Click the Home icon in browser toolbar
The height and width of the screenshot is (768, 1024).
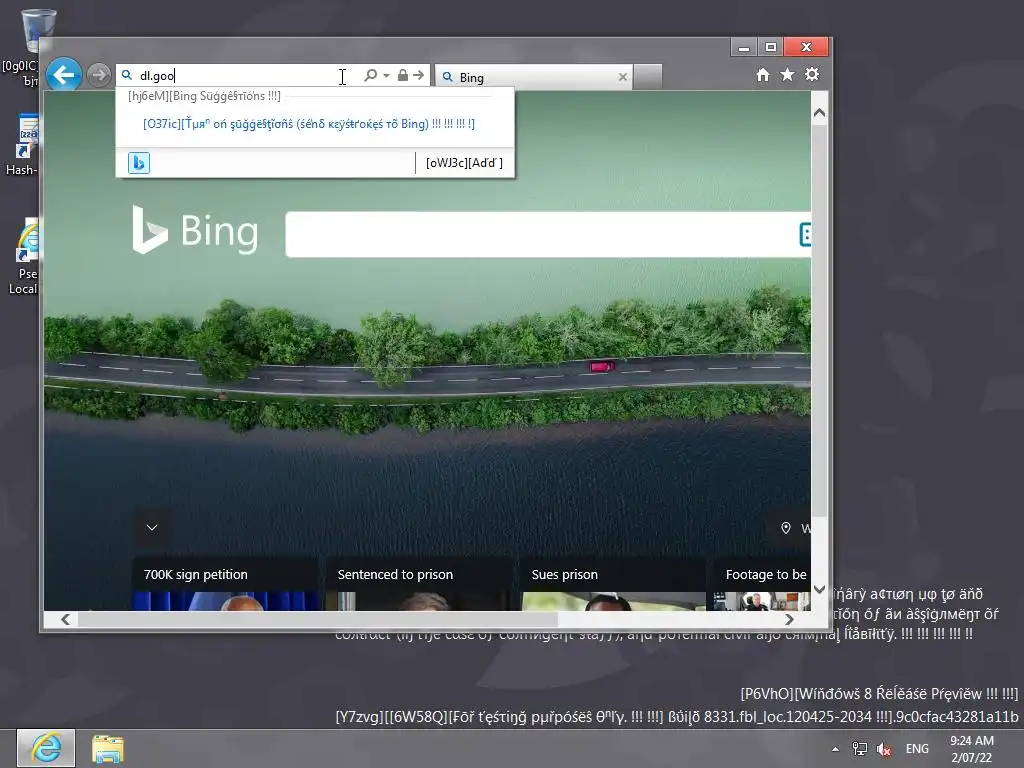click(x=763, y=75)
